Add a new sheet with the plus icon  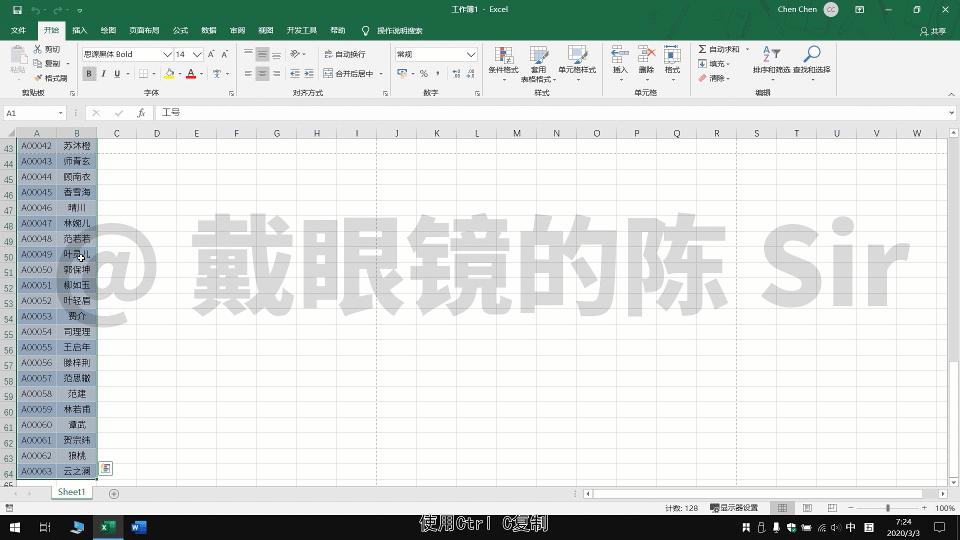click(x=114, y=493)
